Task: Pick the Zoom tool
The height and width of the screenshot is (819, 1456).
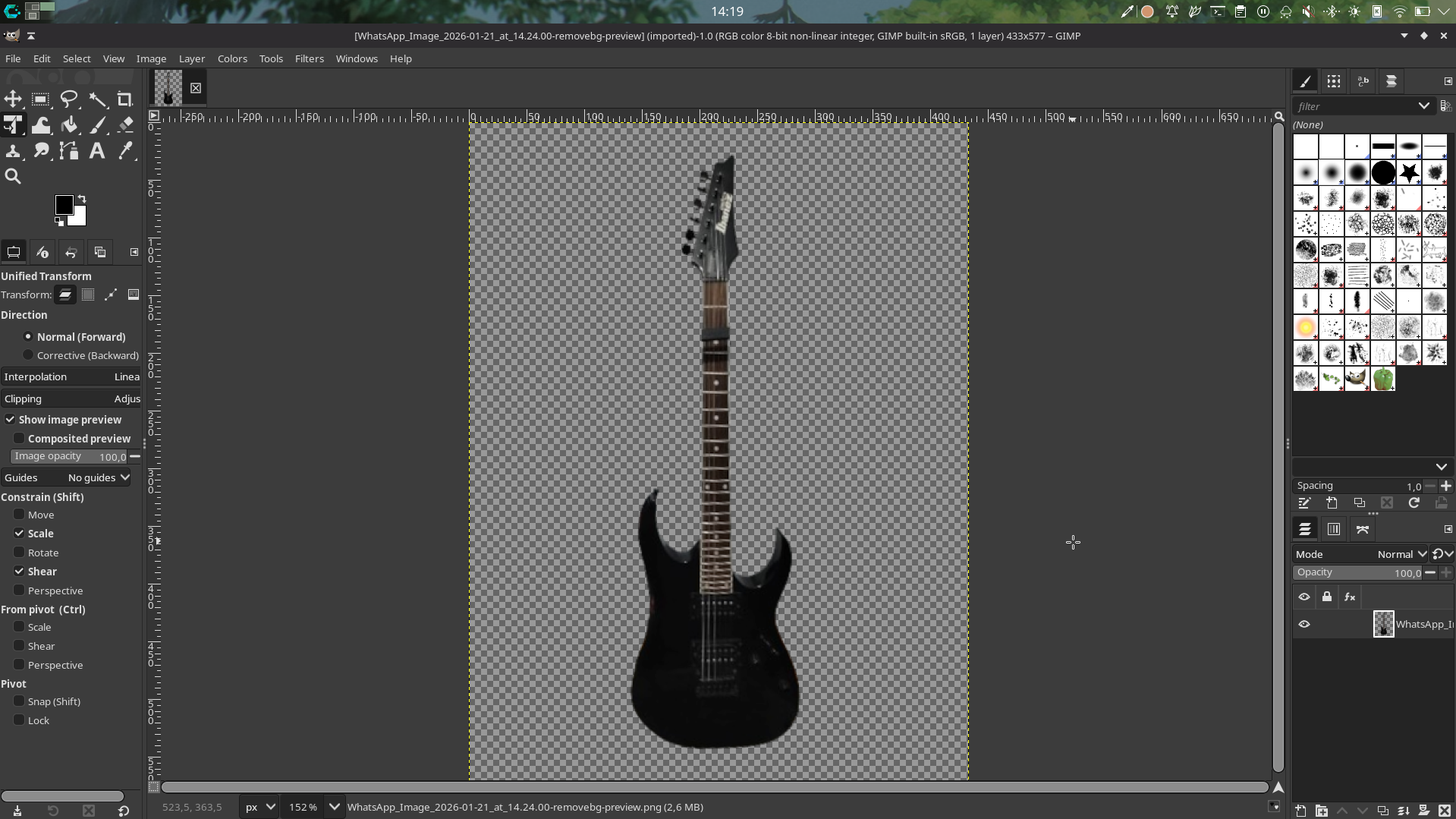Action: point(13,176)
